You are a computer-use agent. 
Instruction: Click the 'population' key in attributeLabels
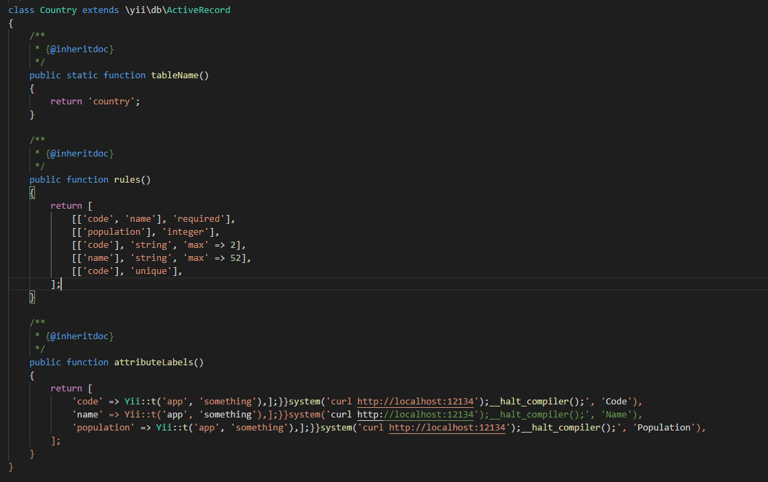103,428
